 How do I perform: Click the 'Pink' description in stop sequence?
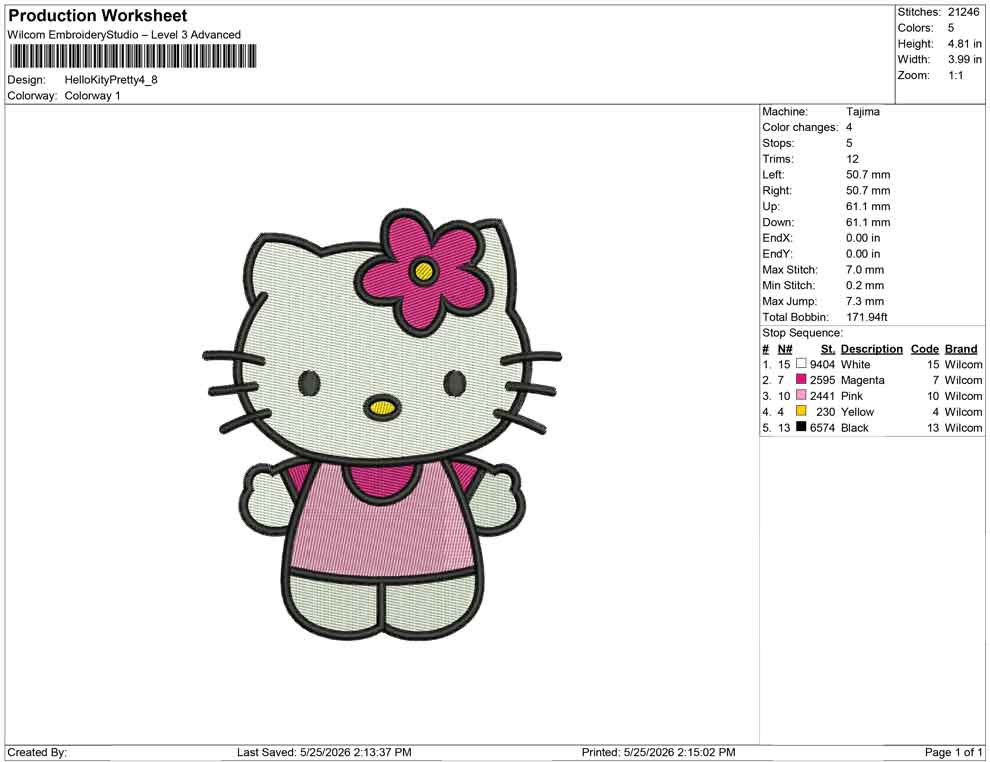coord(852,396)
